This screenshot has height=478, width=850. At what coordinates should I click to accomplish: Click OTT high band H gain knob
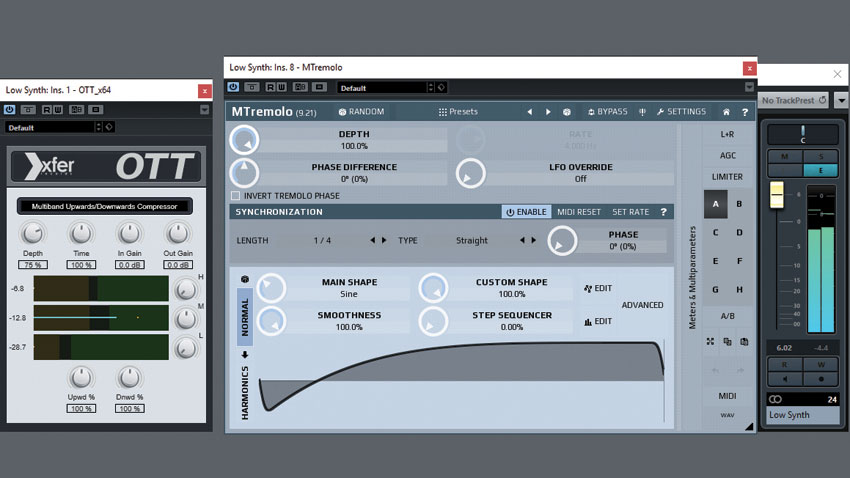point(185,290)
